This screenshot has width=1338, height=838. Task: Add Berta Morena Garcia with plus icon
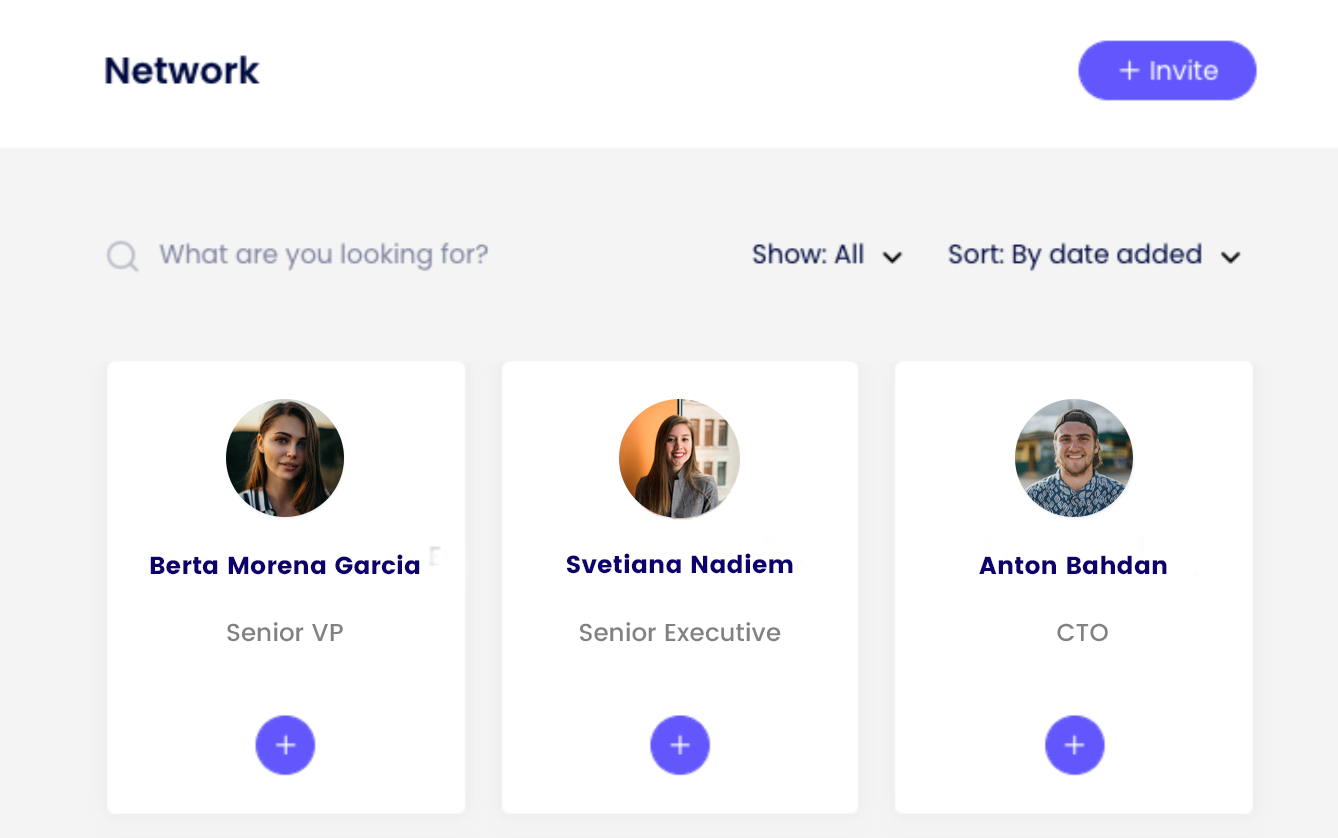pos(285,745)
